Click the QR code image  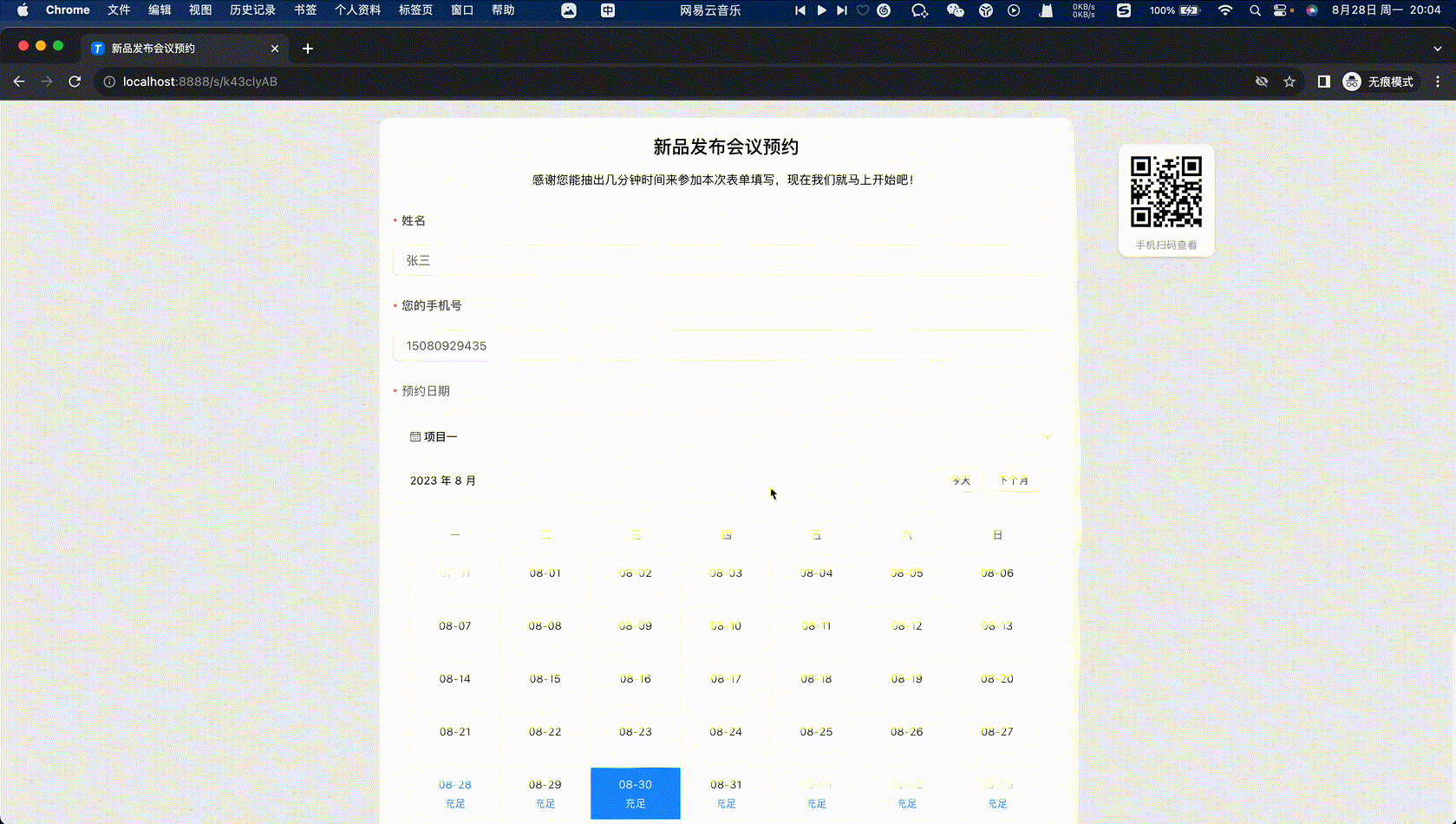[x=1166, y=192]
